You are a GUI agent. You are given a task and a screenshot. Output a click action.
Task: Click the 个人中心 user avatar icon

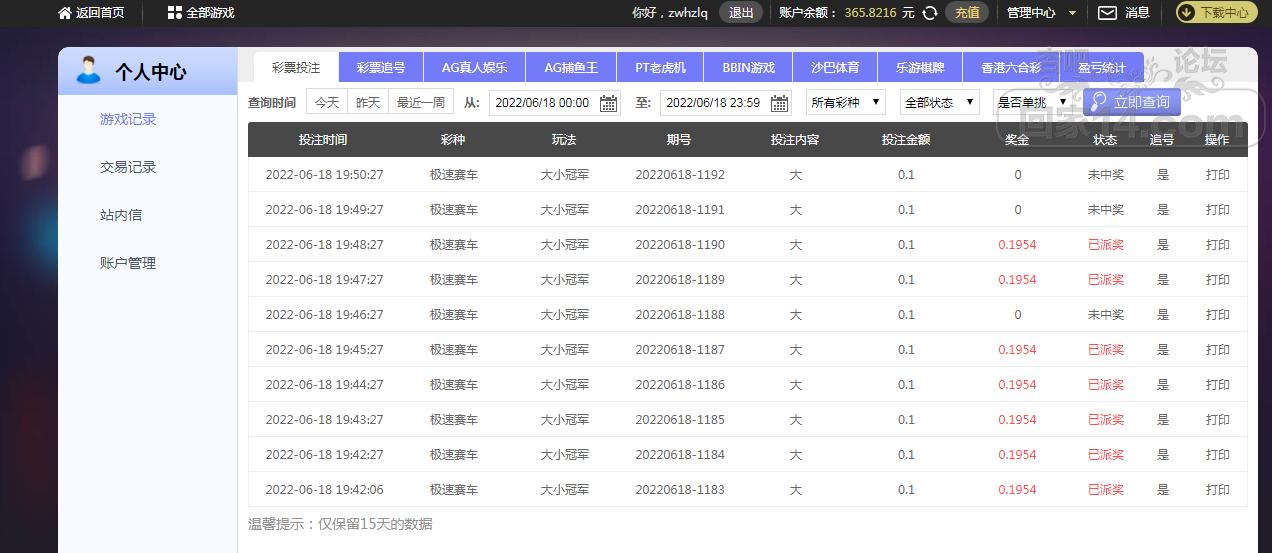[89, 71]
